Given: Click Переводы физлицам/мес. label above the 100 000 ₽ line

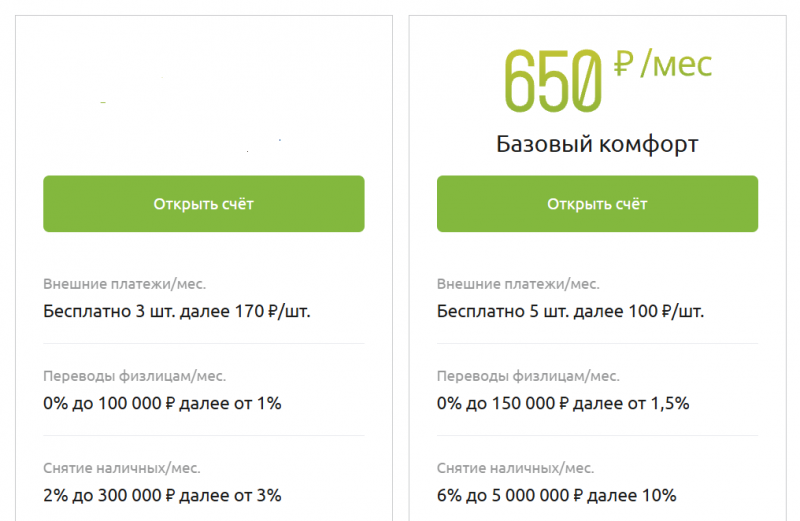Looking at the screenshot, I should tap(135, 376).
